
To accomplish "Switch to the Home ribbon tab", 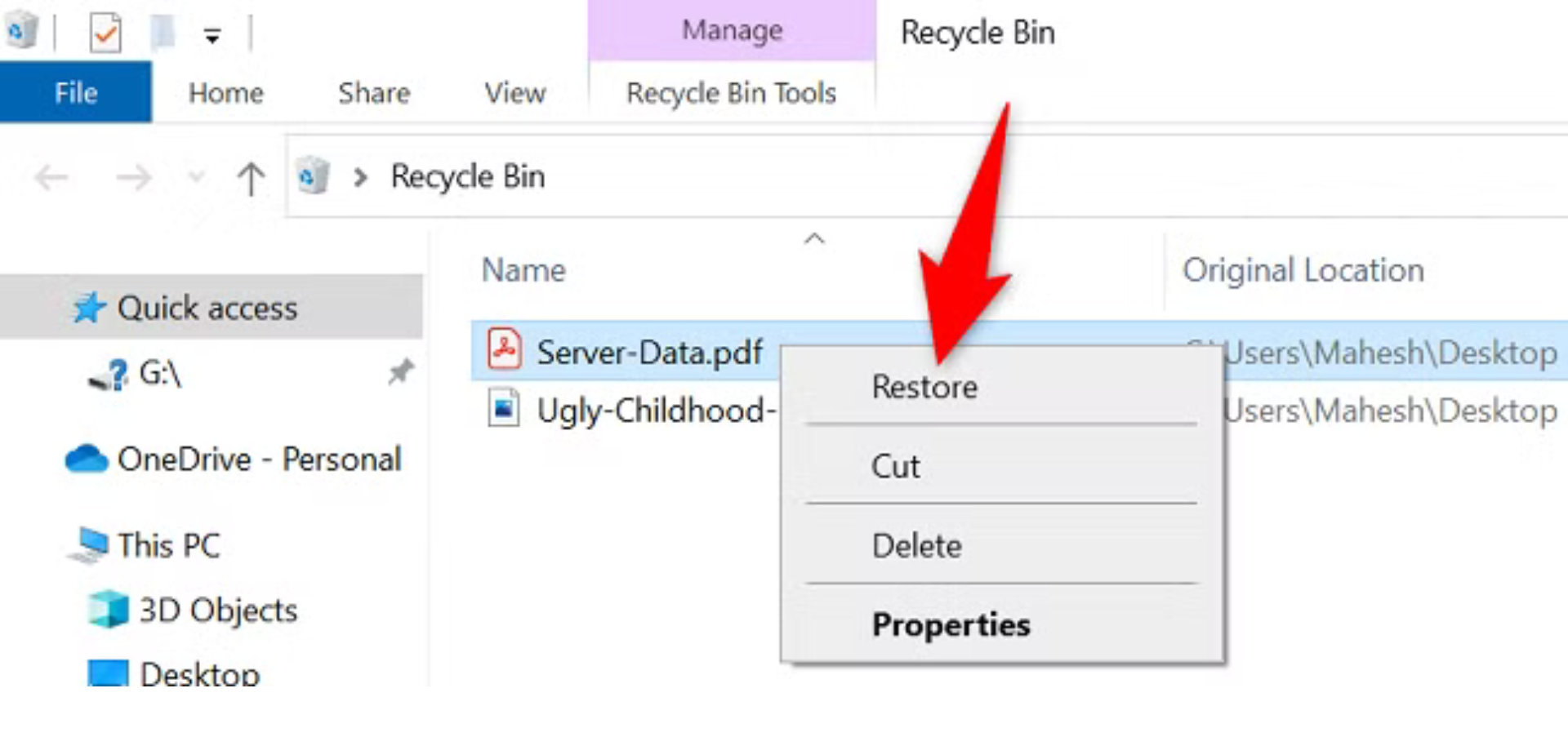I will [x=225, y=93].
